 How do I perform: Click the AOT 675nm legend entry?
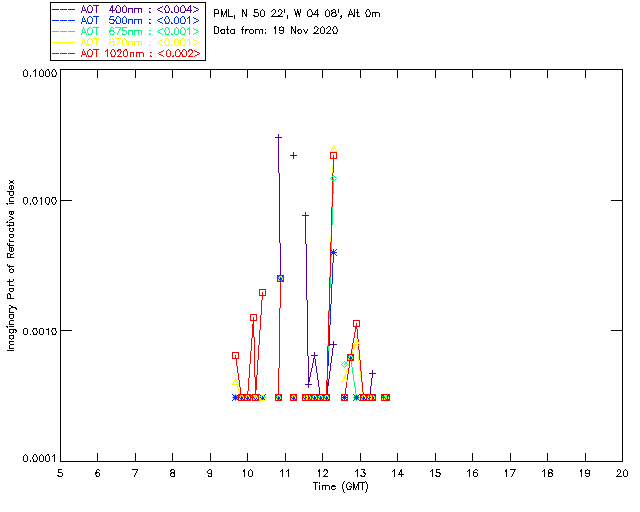(x=127, y=31)
